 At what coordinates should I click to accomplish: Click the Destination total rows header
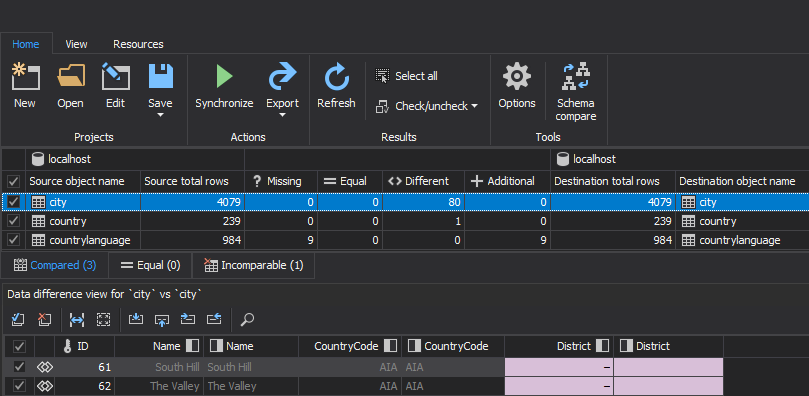point(613,182)
